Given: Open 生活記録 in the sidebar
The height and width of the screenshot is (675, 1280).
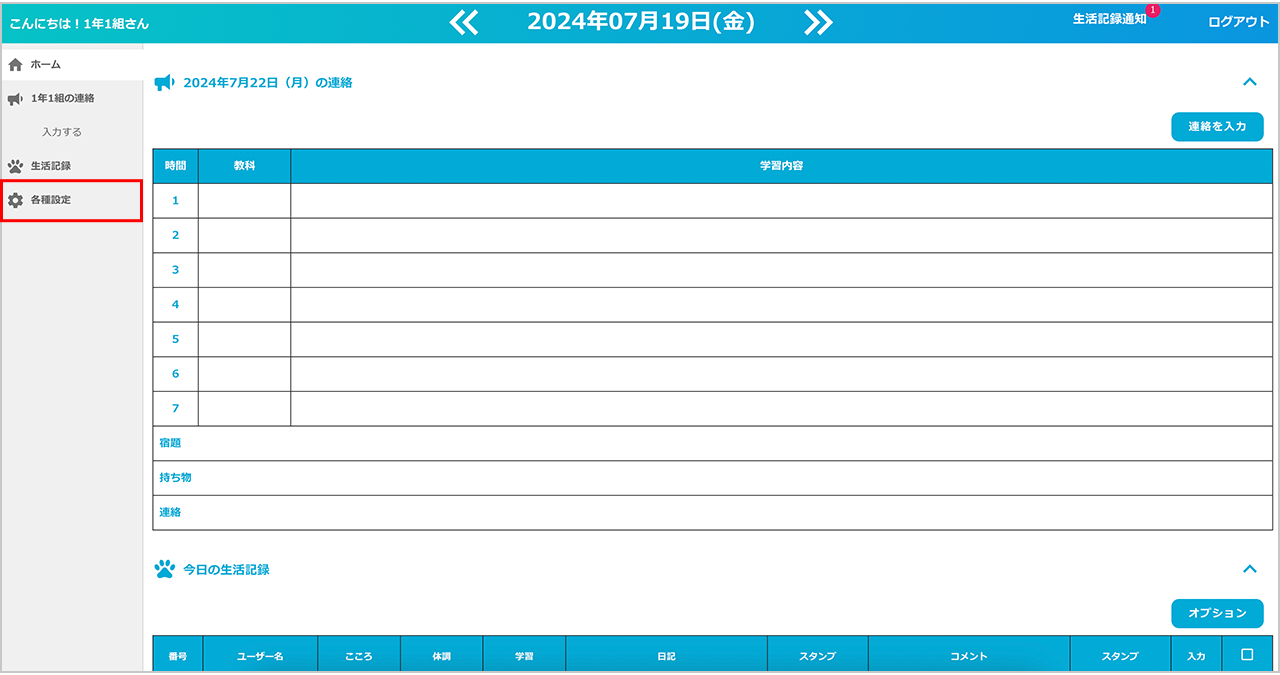Looking at the screenshot, I should (x=72, y=166).
